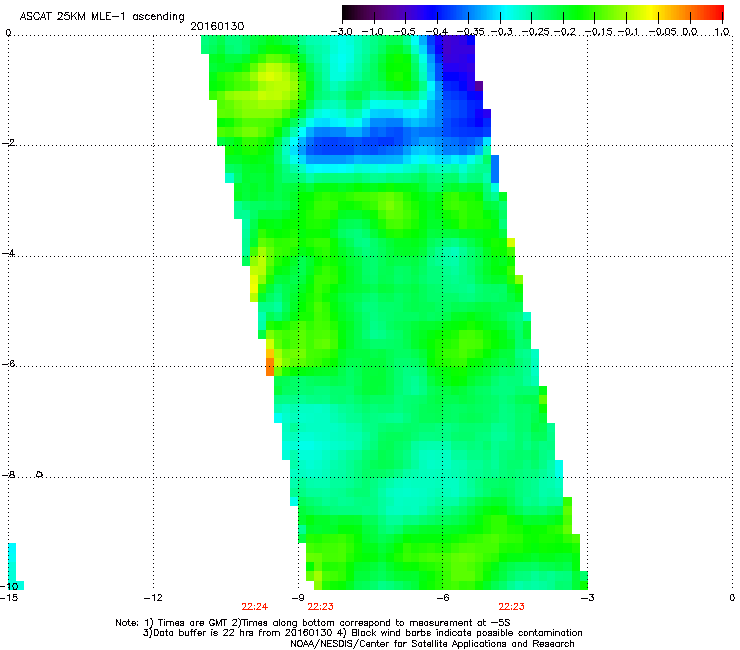The image size is (740, 650).
Task: Click the orange data cell in the swath
Action: click(x=269, y=367)
